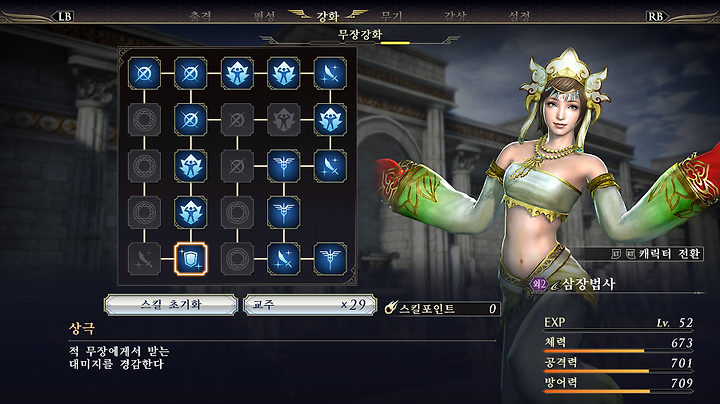Image resolution: width=720 pixels, height=404 pixels.
Task: Click the RB shoulder button icon
Action: coord(656,17)
